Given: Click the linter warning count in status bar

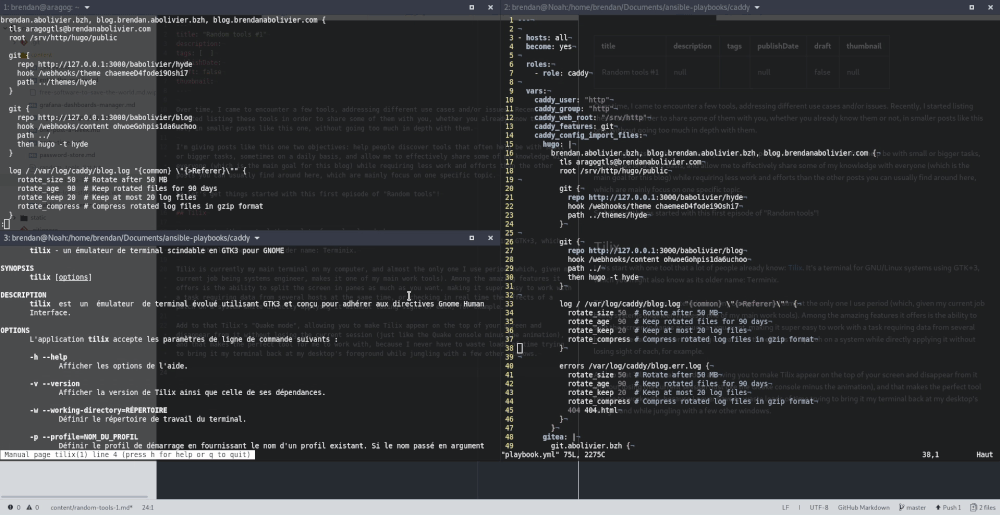Looking at the screenshot, I should coord(32,507).
